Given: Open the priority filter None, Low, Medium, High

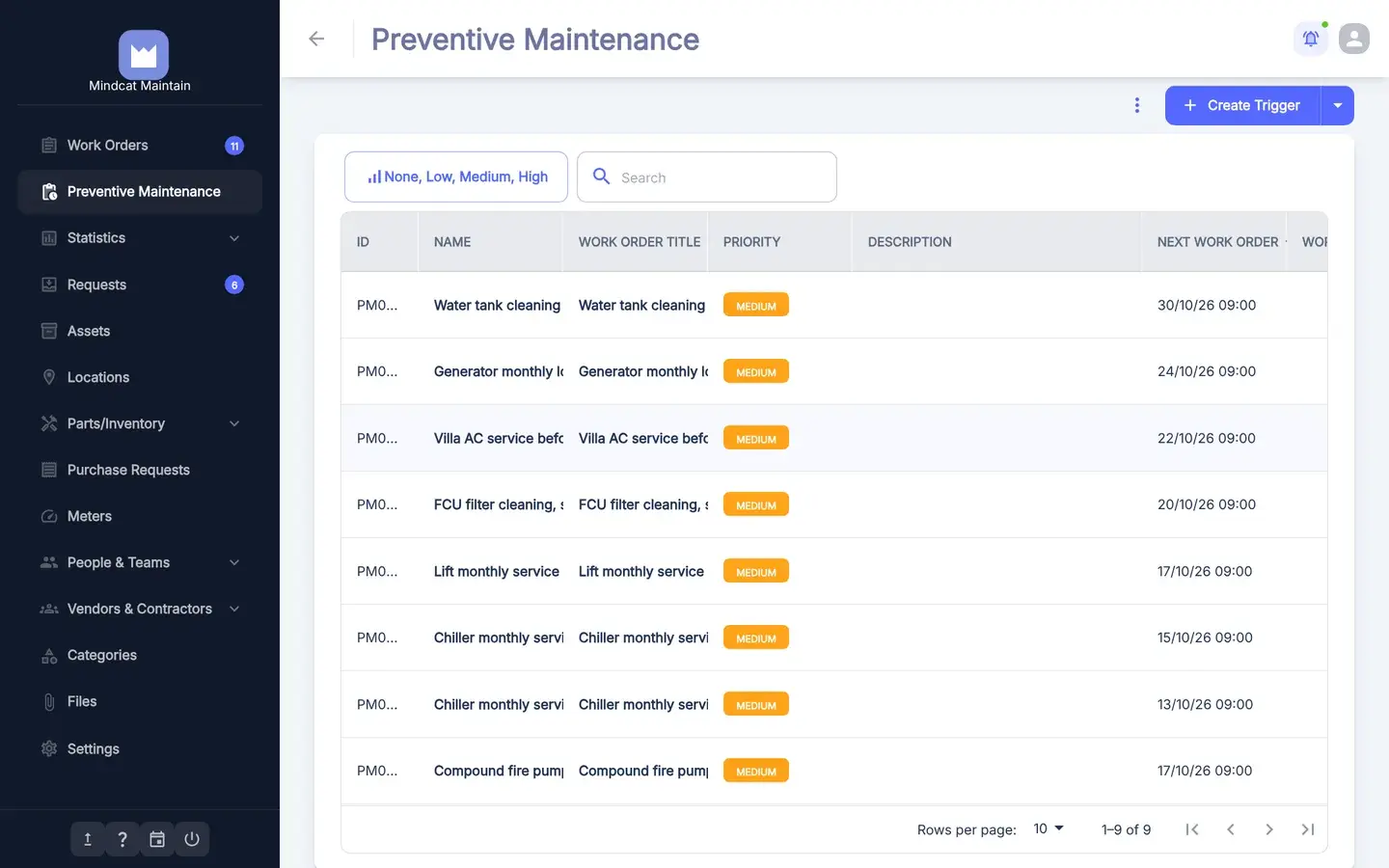Looking at the screenshot, I should 456,176.
